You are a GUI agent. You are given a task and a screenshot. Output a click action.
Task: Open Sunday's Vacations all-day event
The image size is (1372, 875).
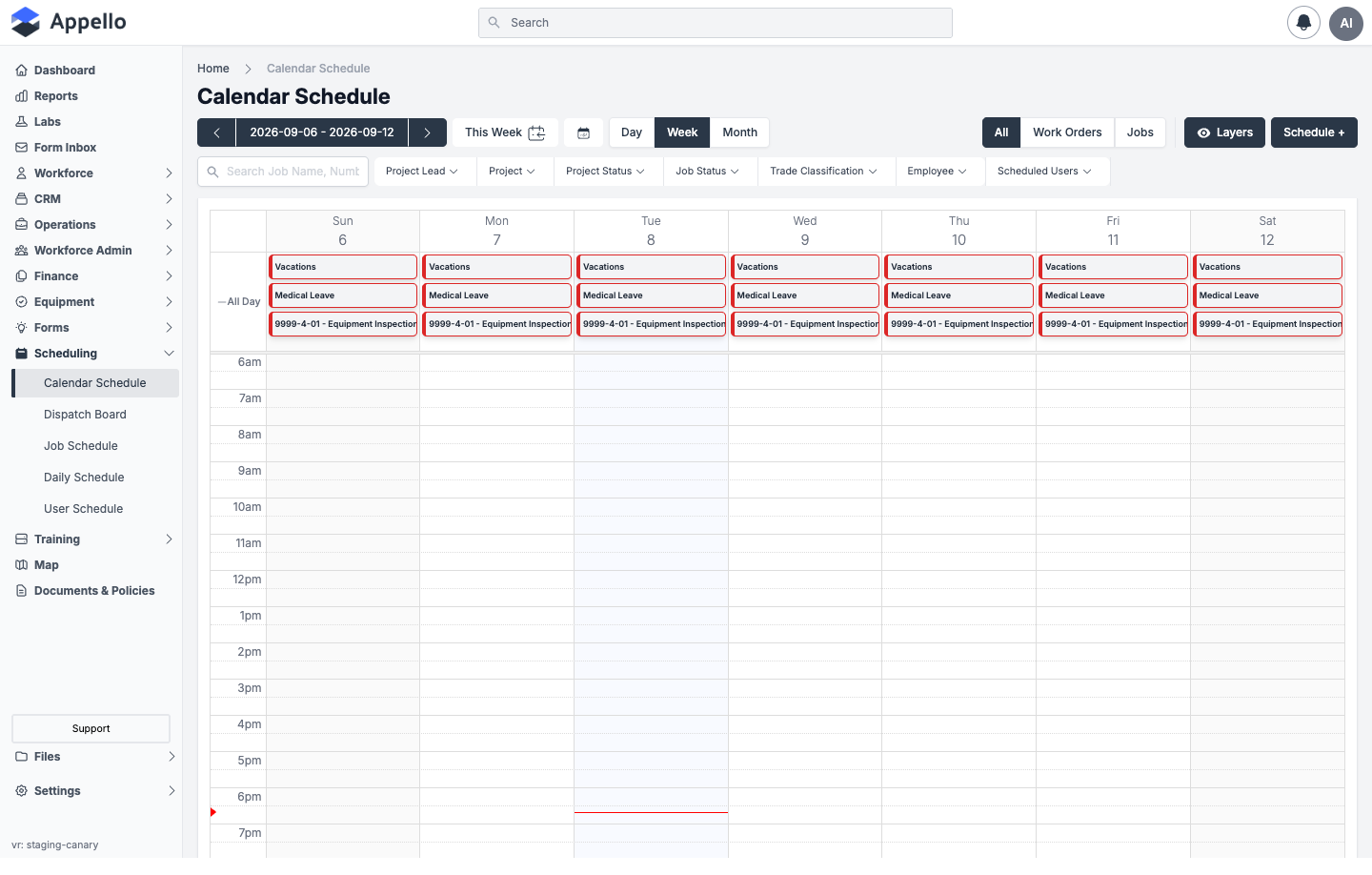coord(343,267)
